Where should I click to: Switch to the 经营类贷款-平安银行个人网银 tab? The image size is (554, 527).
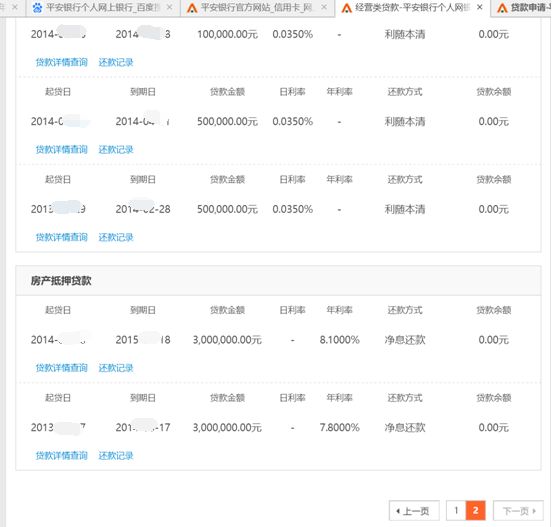tap(412, 8)
